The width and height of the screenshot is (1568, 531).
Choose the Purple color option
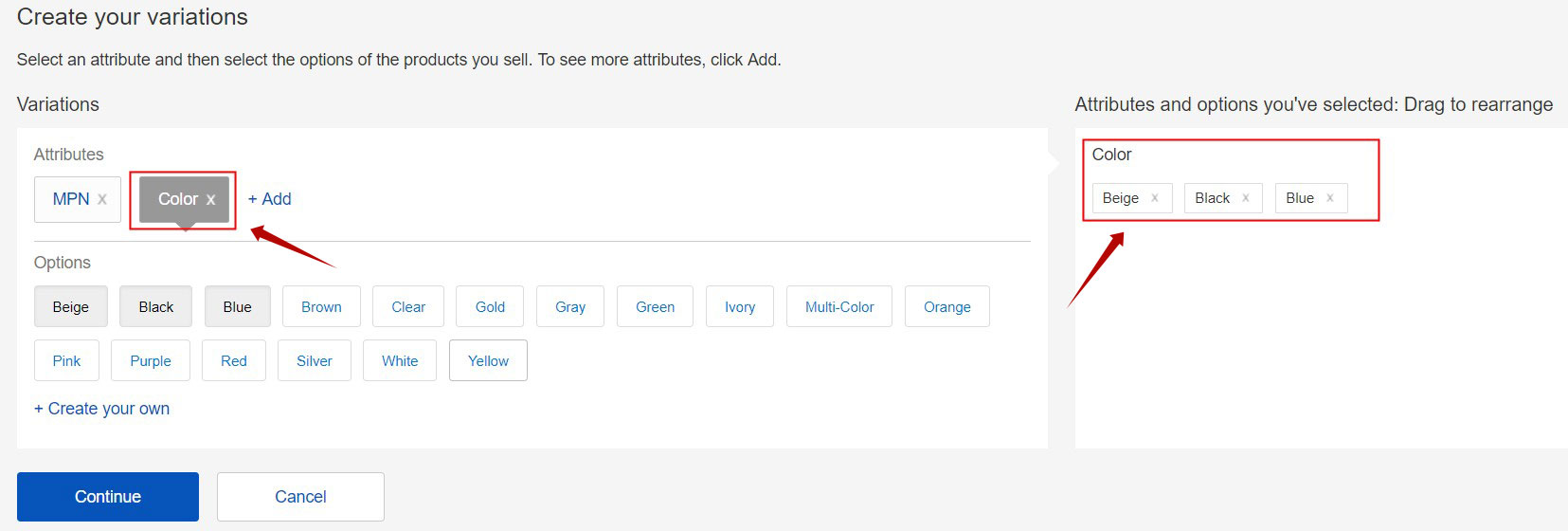point(151,361)
